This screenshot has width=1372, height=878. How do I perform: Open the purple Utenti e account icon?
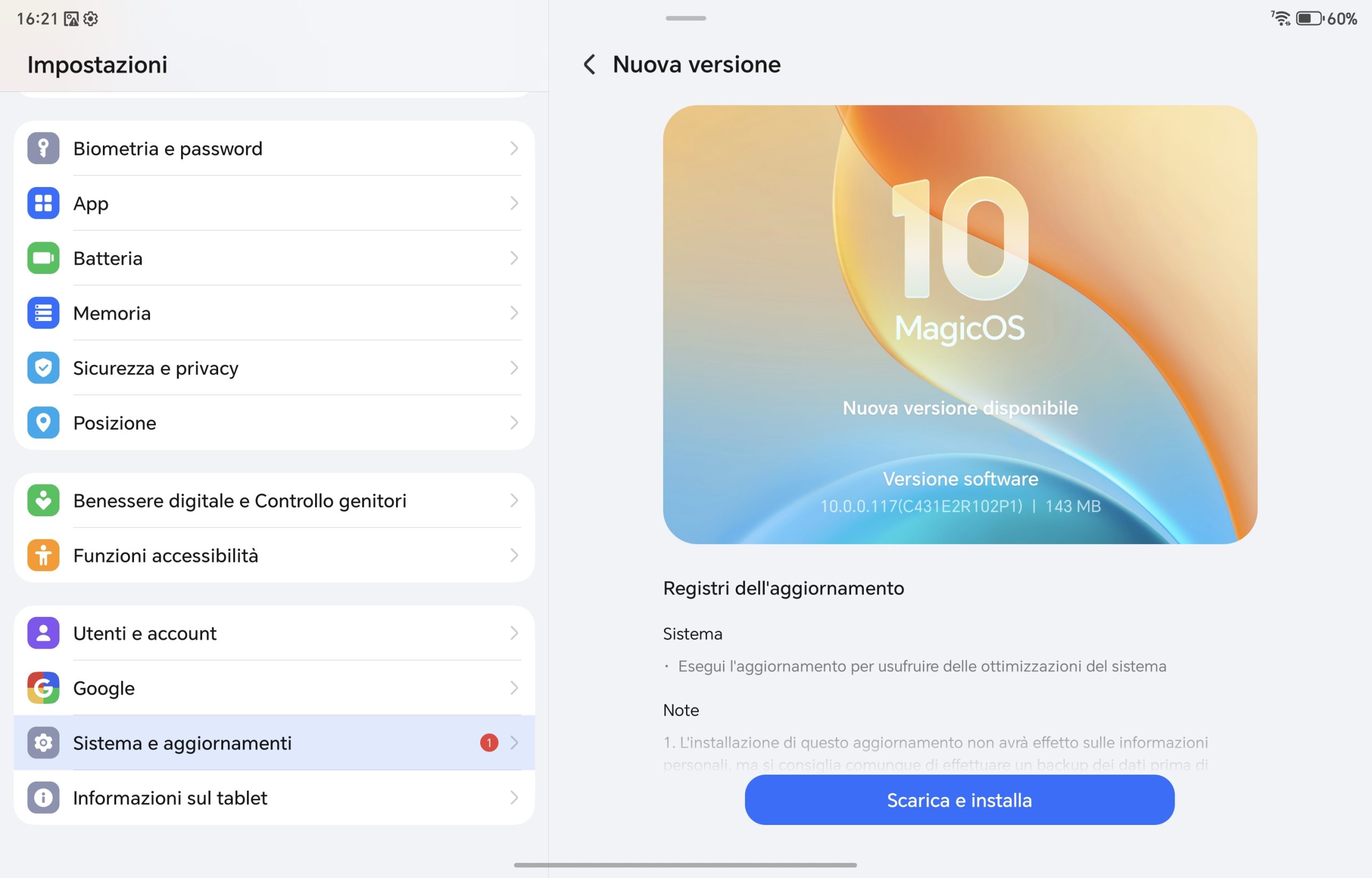click(43, 633)
